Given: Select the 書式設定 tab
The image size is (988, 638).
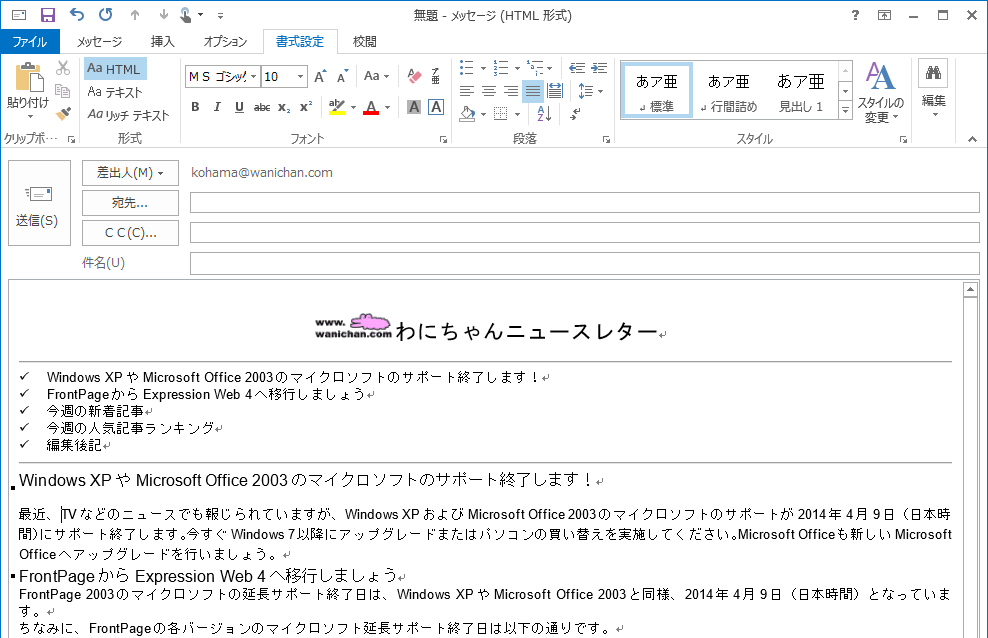Looking at the screenshot, I should click(300, 42).
